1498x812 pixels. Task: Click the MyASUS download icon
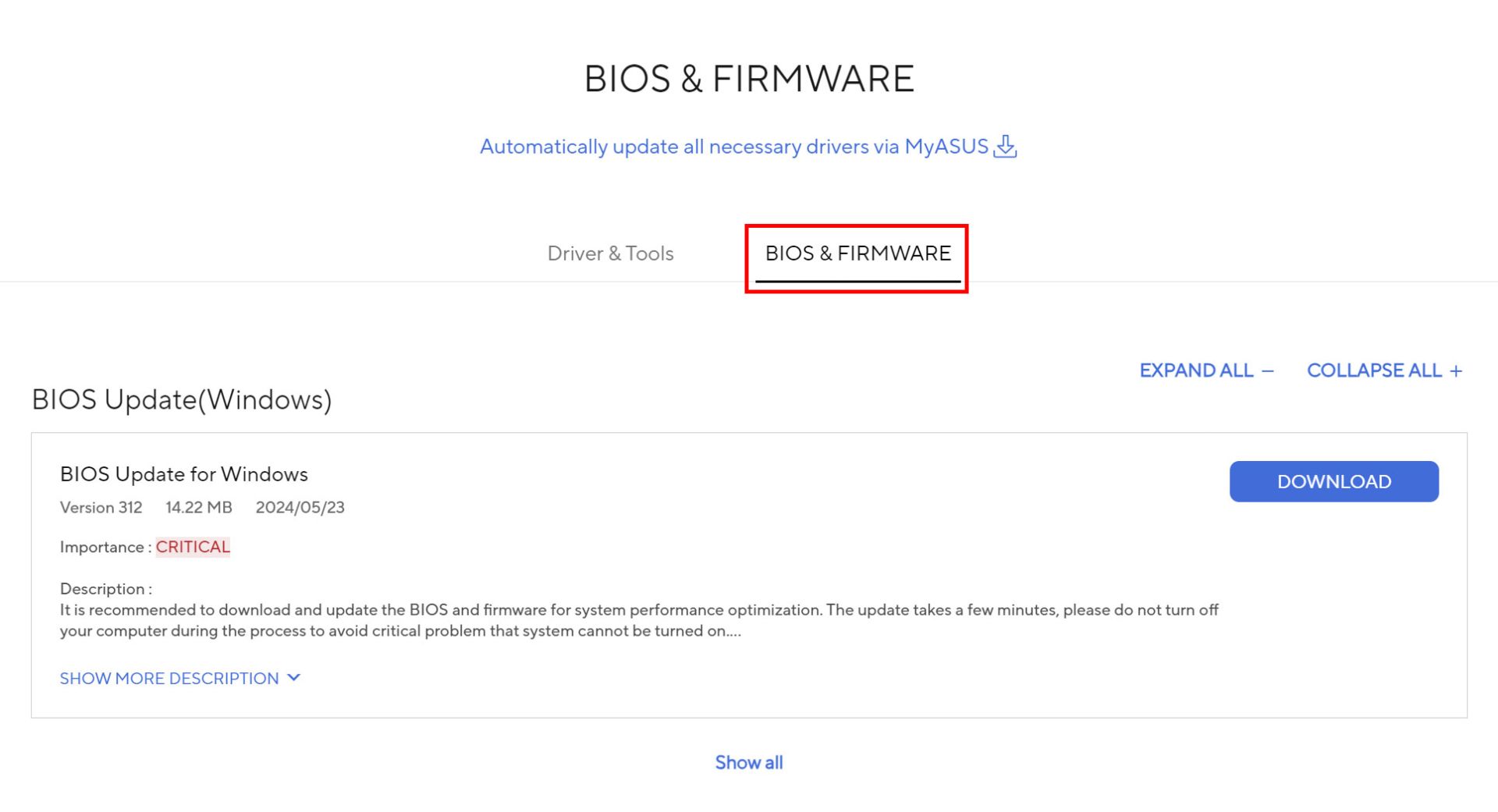(x=1005, y=146)
